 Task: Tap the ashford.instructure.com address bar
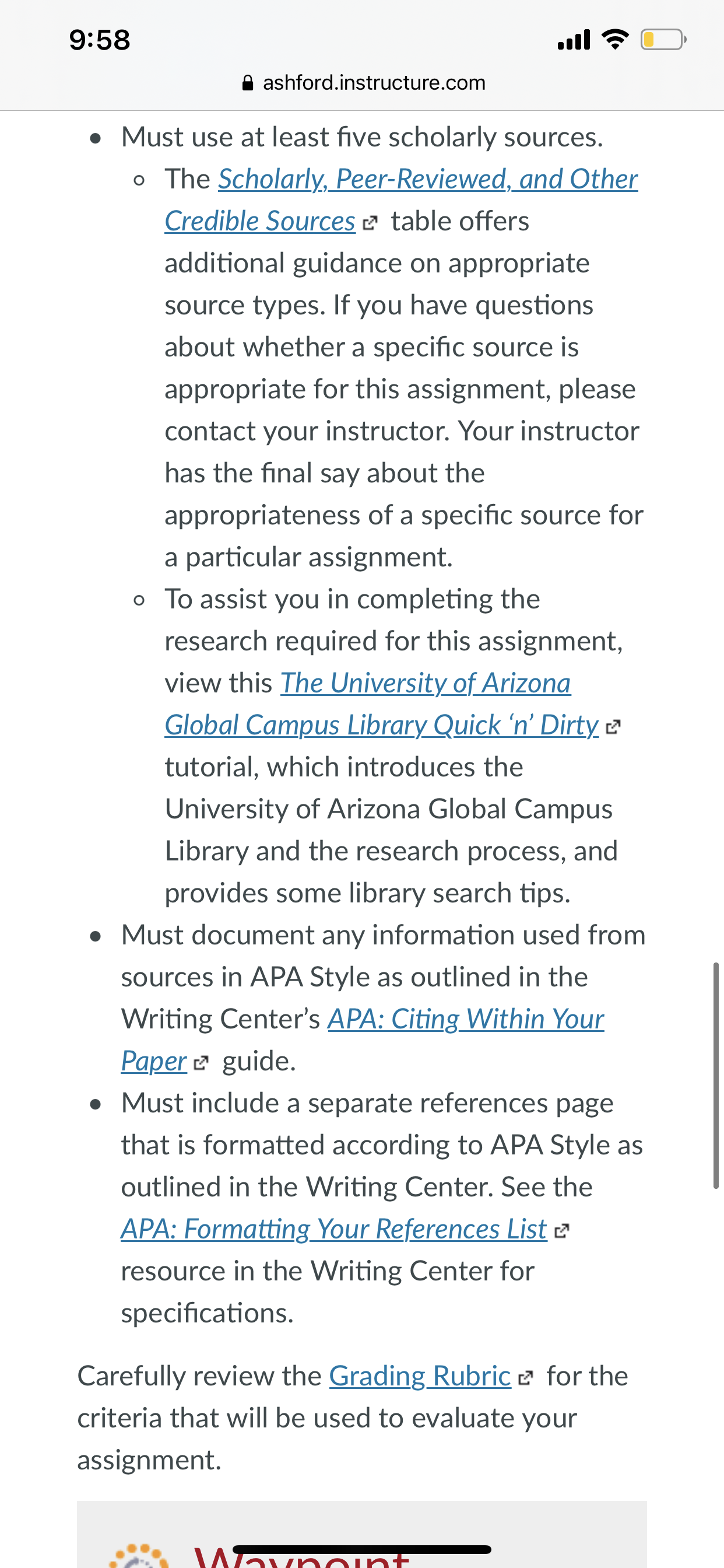[x=363, y=83]
